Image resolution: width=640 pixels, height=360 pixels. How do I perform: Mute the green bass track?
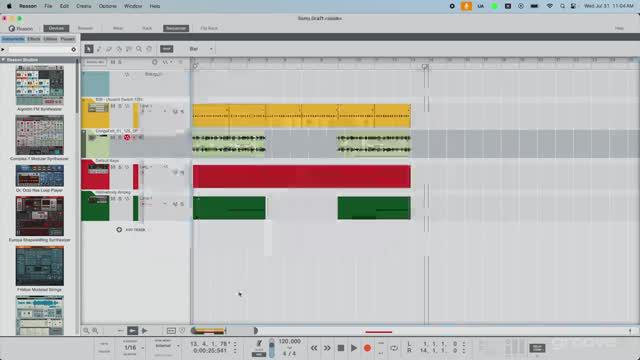pos(113,199)
